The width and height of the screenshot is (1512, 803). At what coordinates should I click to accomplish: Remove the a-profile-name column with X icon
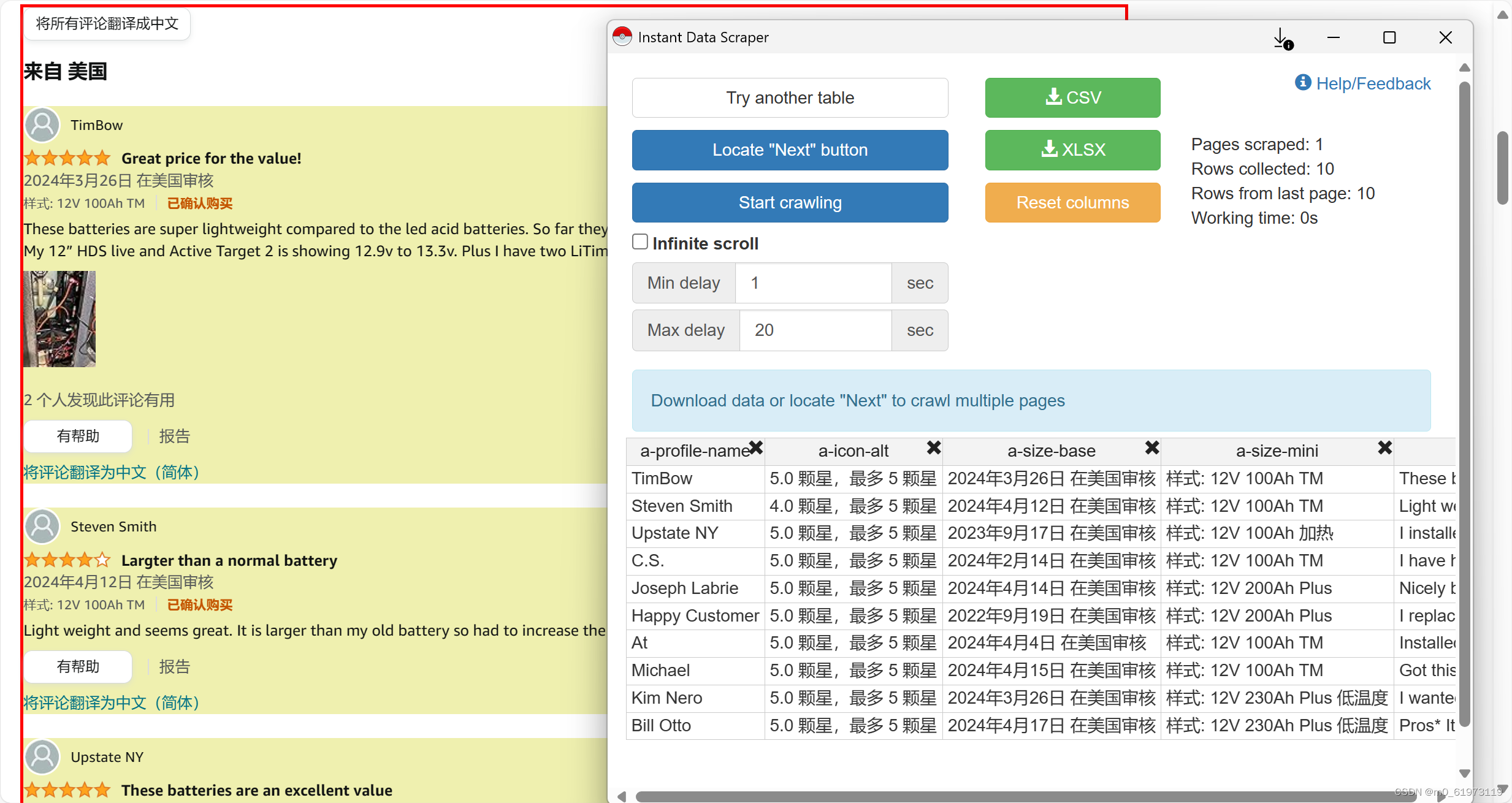click(756, 448)
